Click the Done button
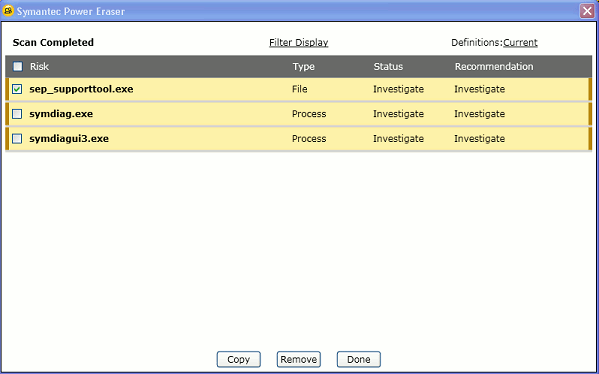The height and width of the screenshot is (374, 599). coord(358,359)
